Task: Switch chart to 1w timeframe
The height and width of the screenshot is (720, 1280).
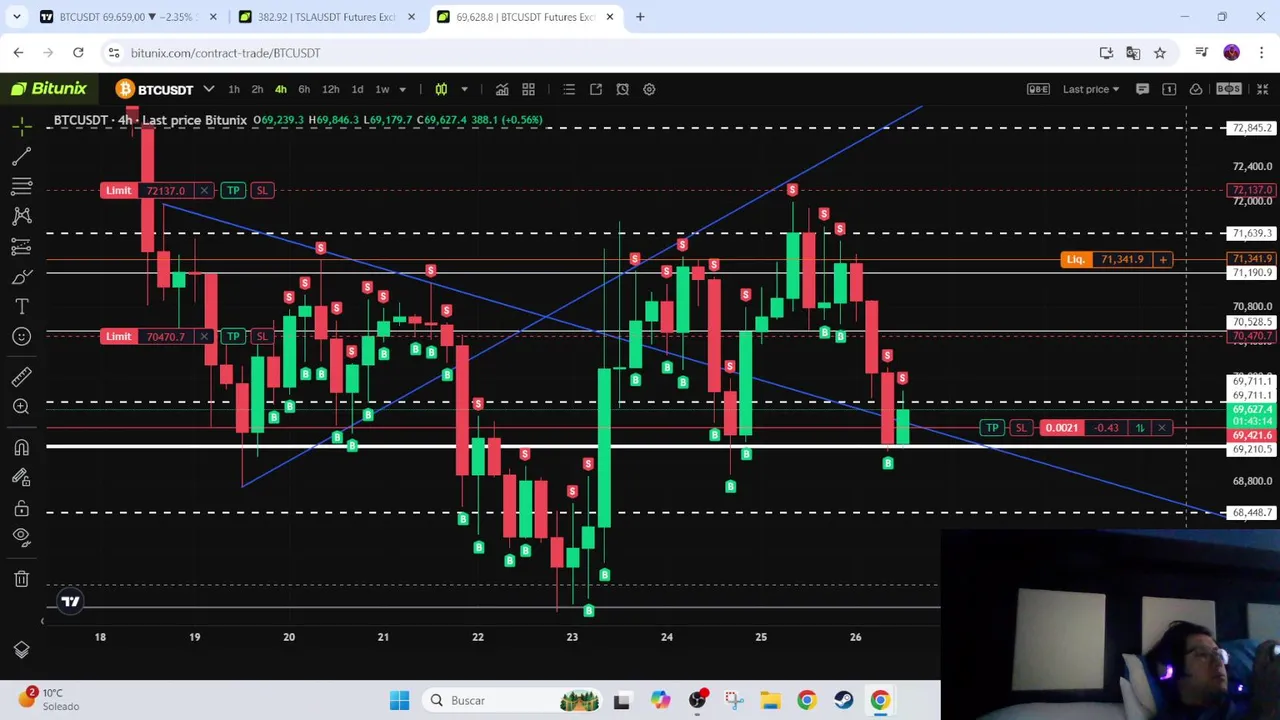Action: 382,89
